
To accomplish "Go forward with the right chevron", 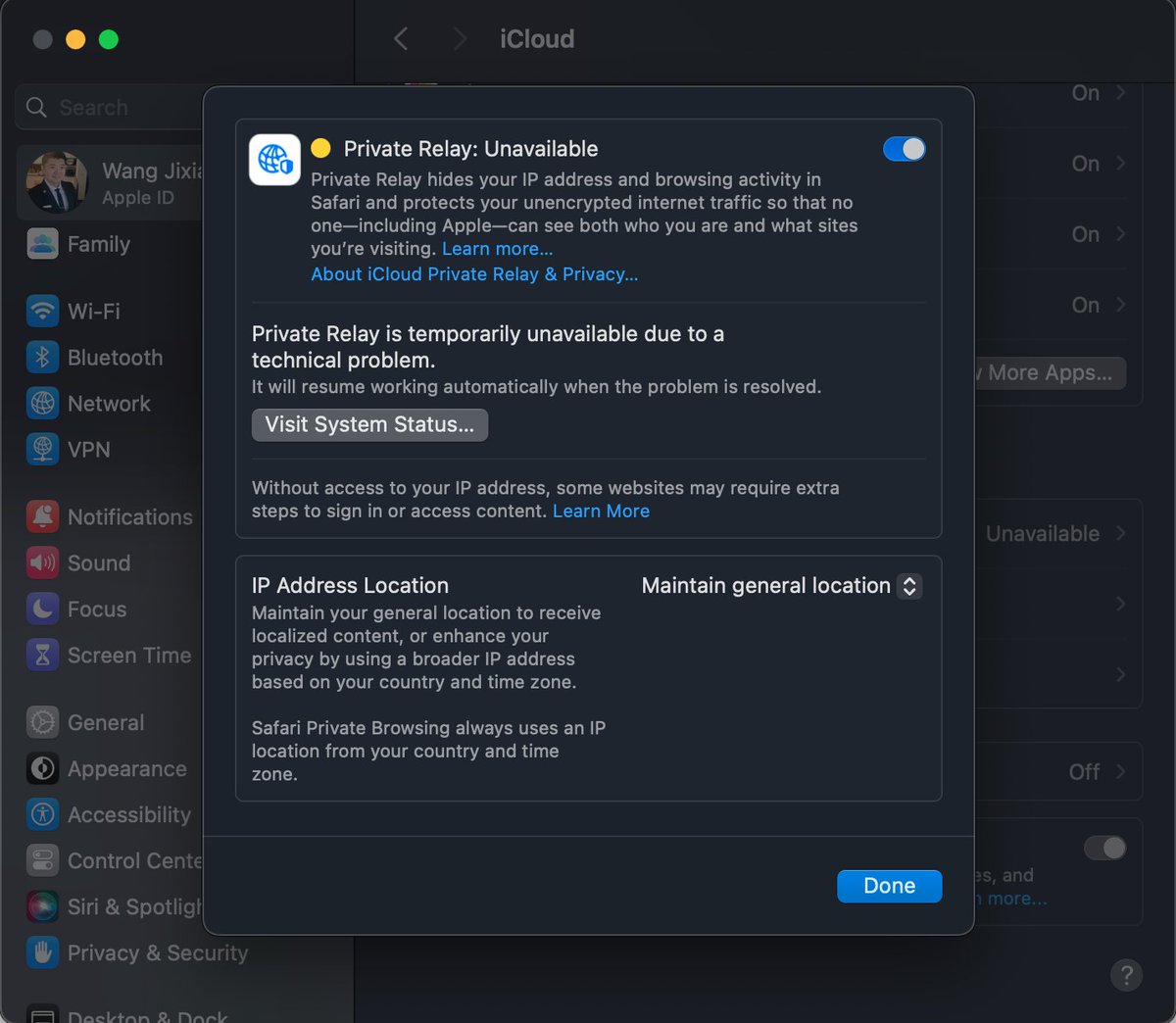I will point(460,38).
